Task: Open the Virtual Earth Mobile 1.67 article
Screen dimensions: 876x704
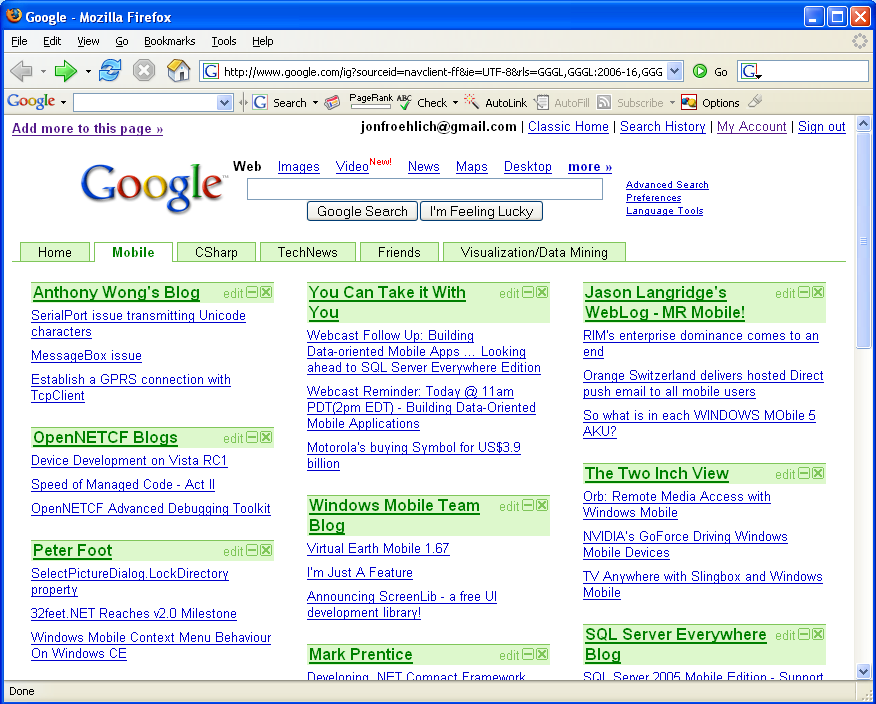Action: coord(378,549)
